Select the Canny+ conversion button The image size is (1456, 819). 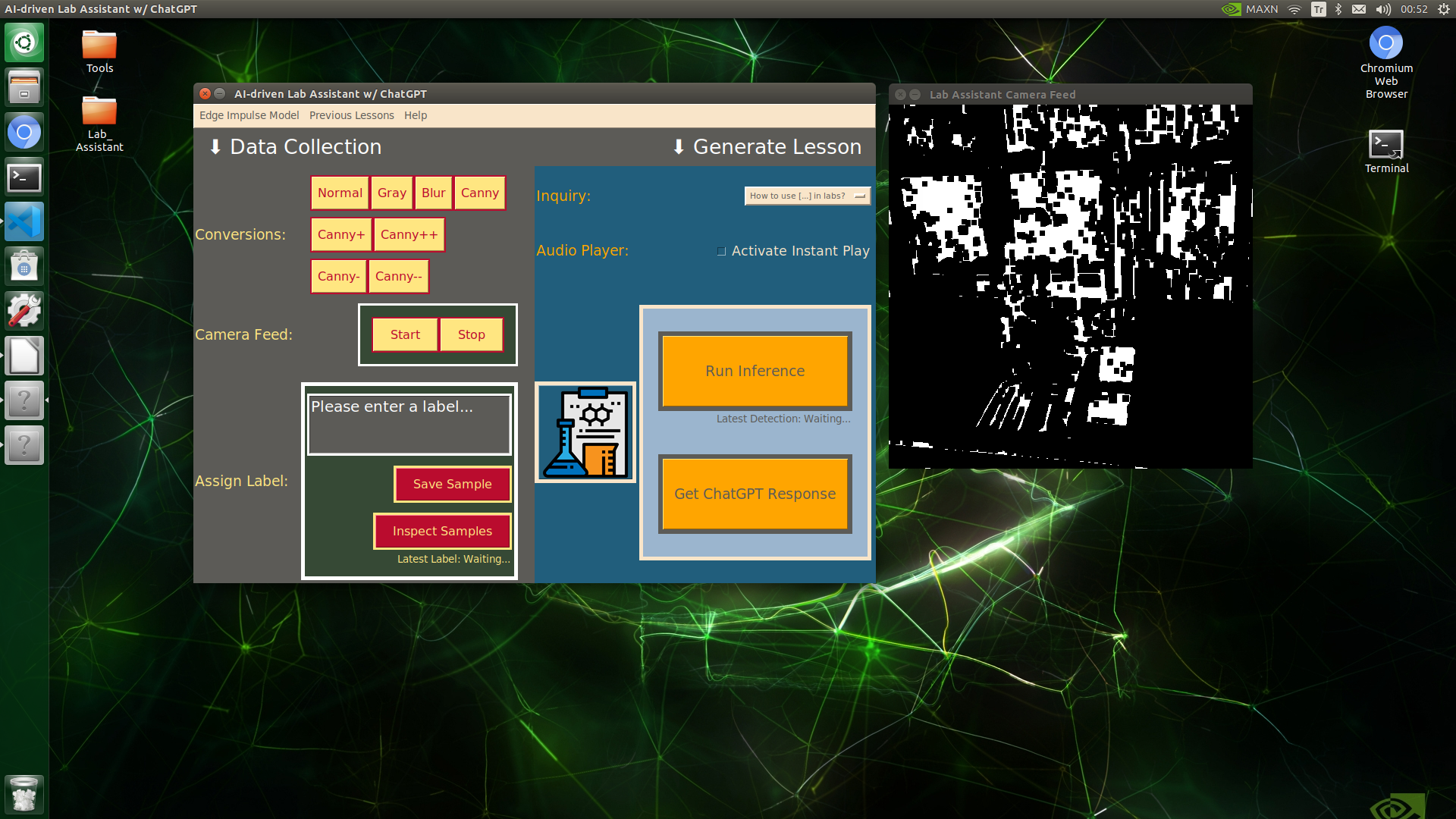340,234
